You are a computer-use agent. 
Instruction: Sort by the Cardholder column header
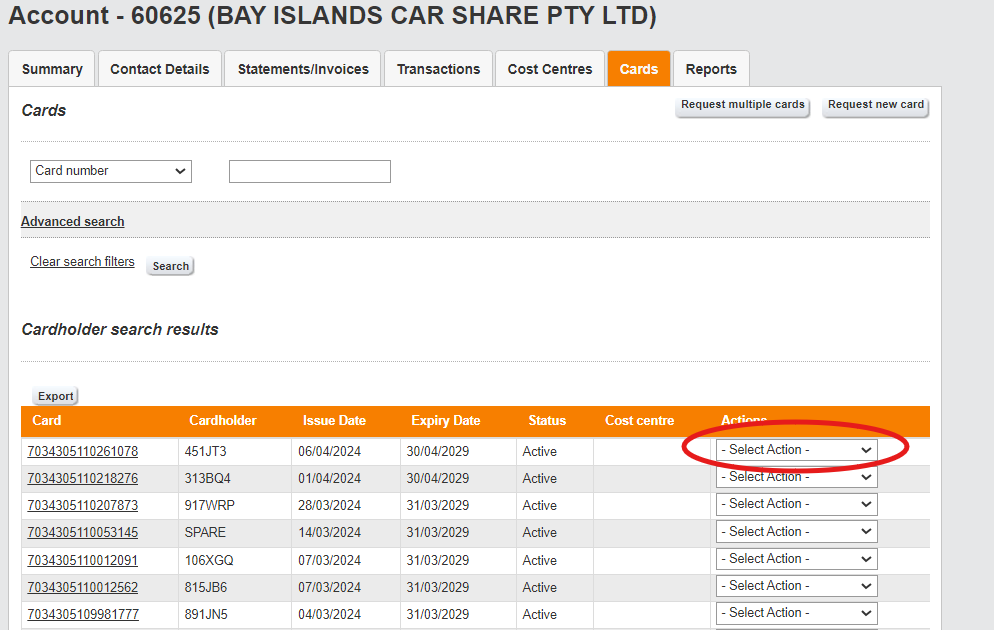click(223, 420)
